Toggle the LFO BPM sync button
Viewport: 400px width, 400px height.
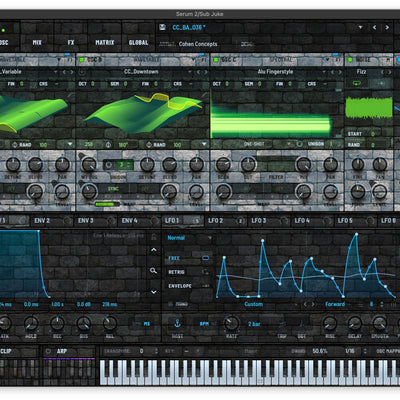204,324
